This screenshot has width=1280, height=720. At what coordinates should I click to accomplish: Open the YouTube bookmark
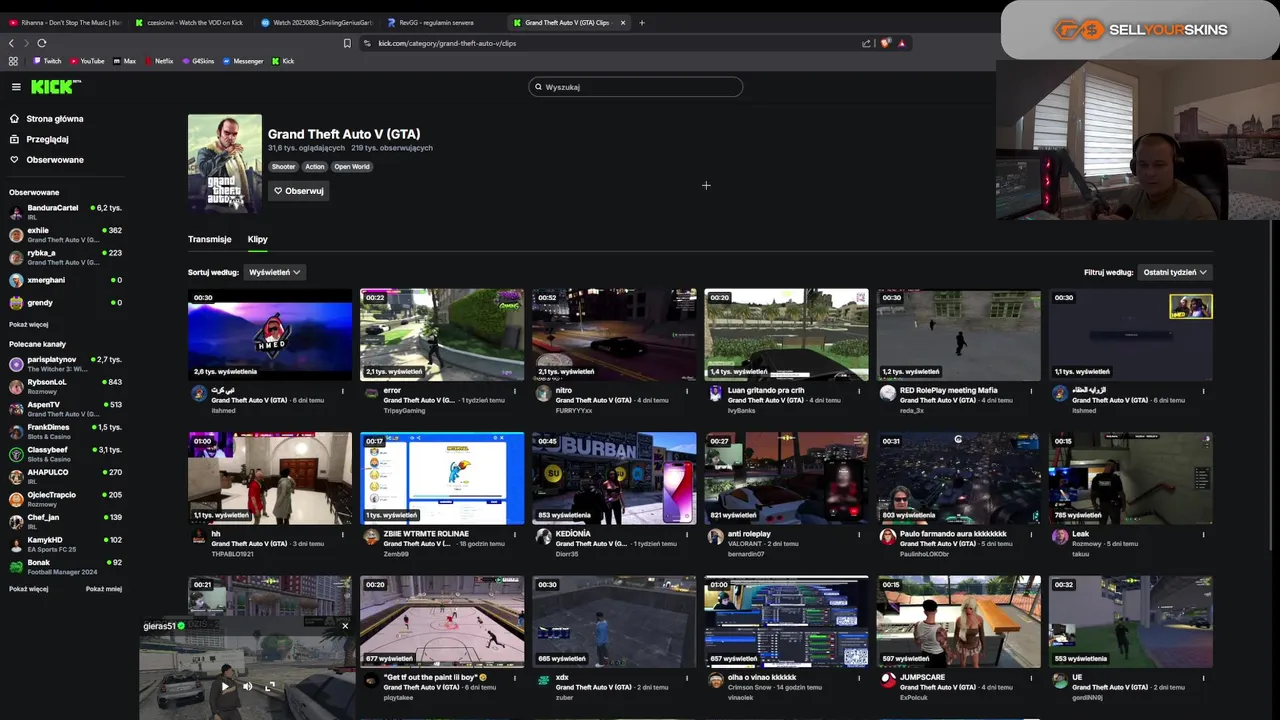[x=87, y=61]
